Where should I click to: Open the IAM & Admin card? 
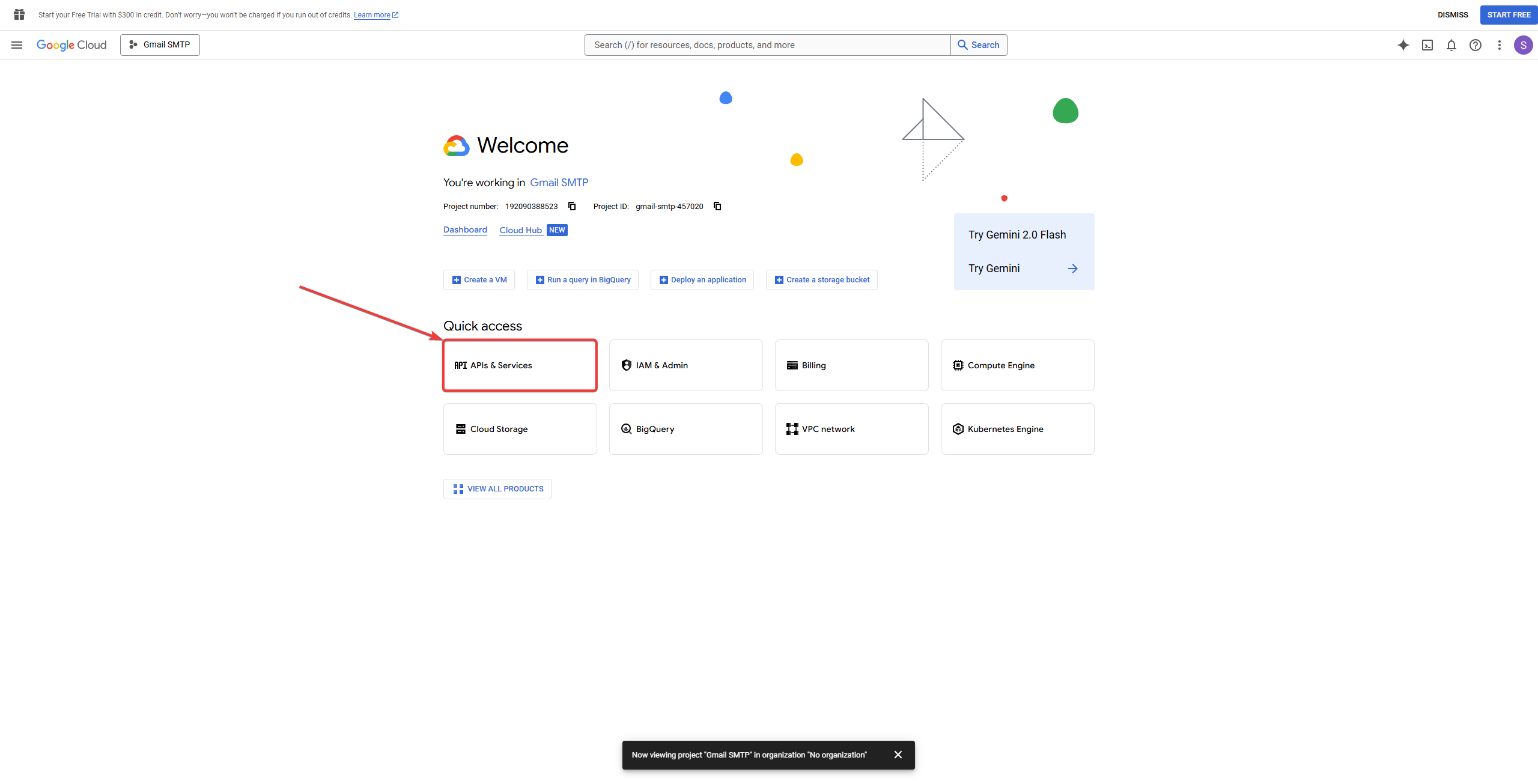[686, 365]
